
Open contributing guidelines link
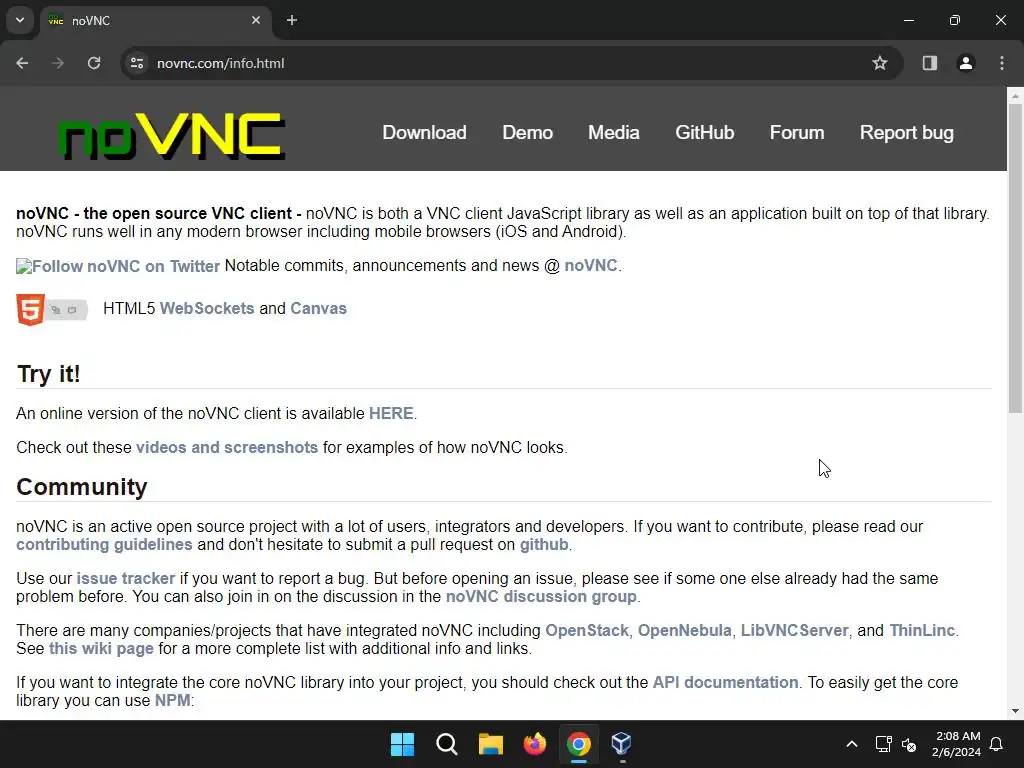pyautogui.click(x=104, y=545)
